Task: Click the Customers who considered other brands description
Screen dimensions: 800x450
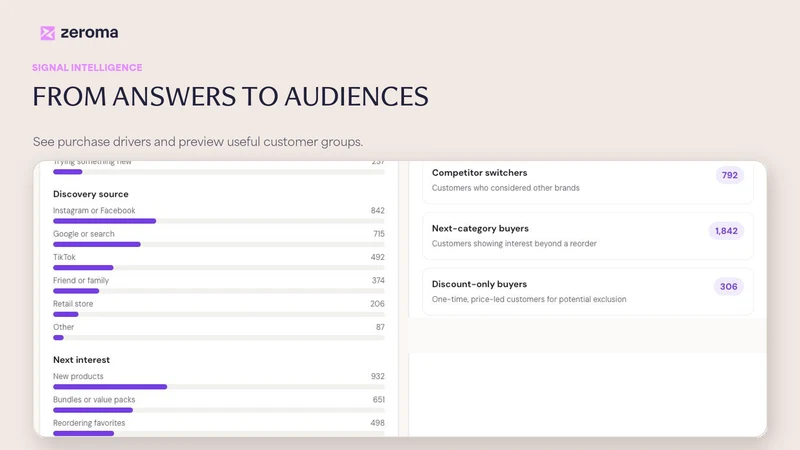Action: click(506, 188)
